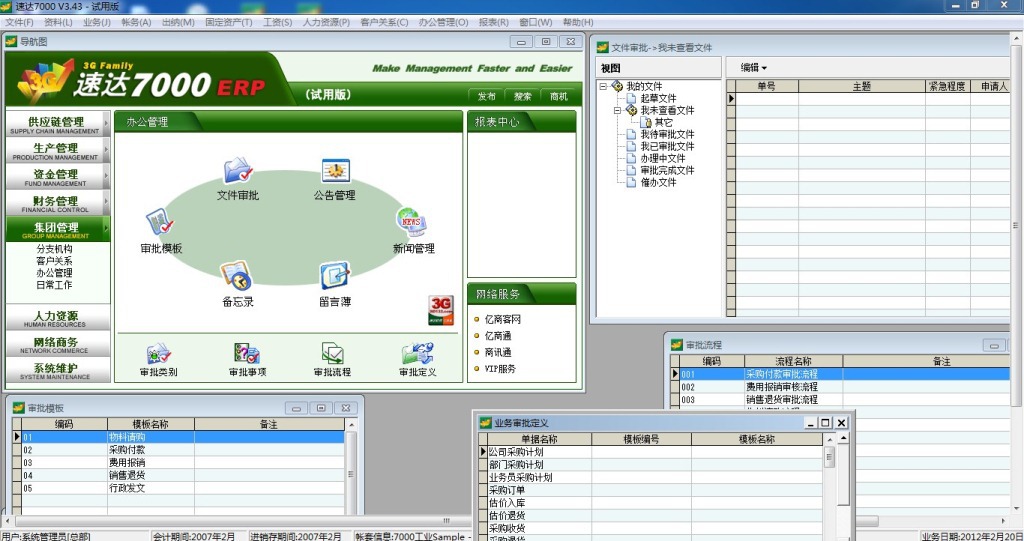Collapse the 我未查看文件 tree node
The image size is (1024, 541).
[617, 110]
